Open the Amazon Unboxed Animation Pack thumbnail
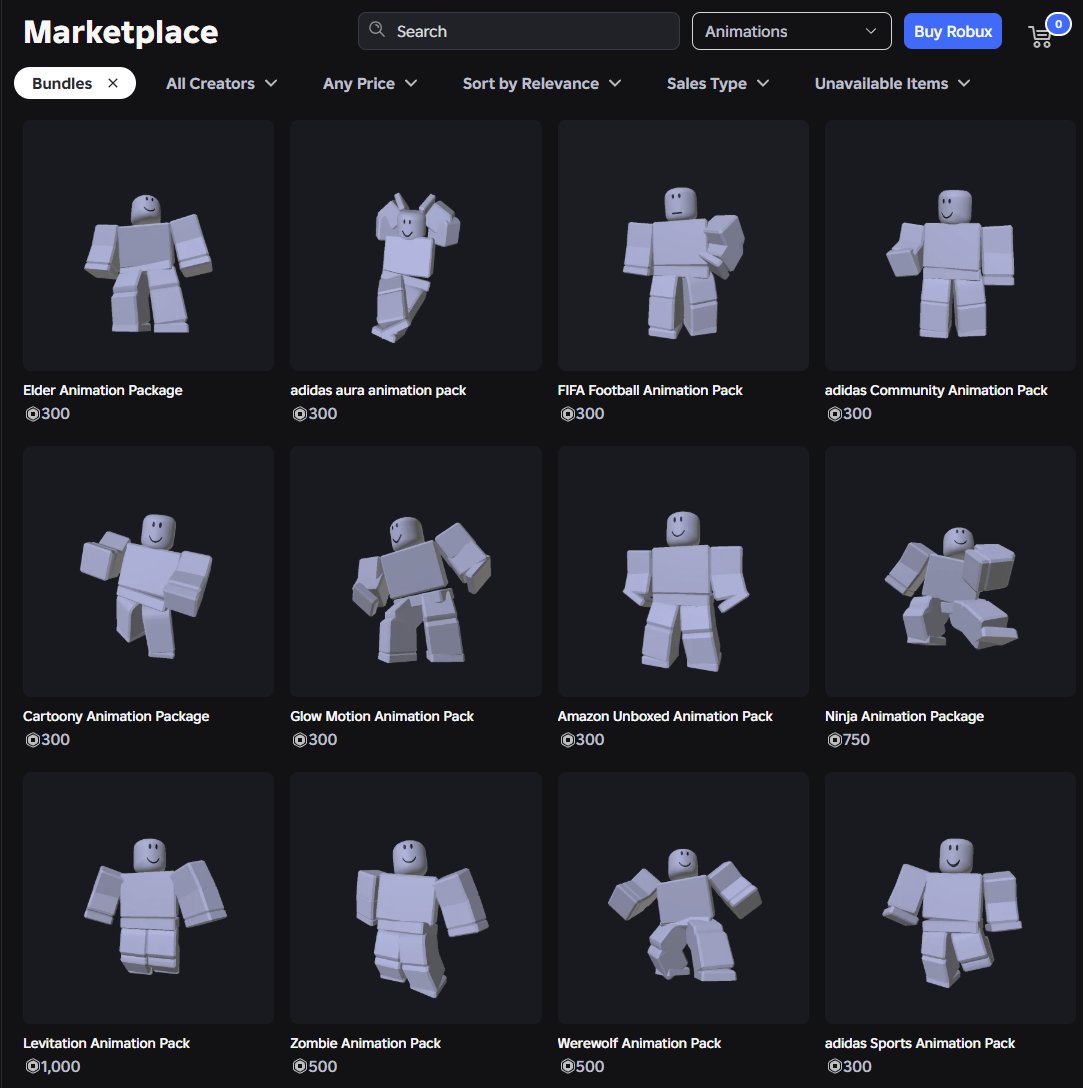This screenshot has width=1083, height=1088. click(x=683, y=572)
